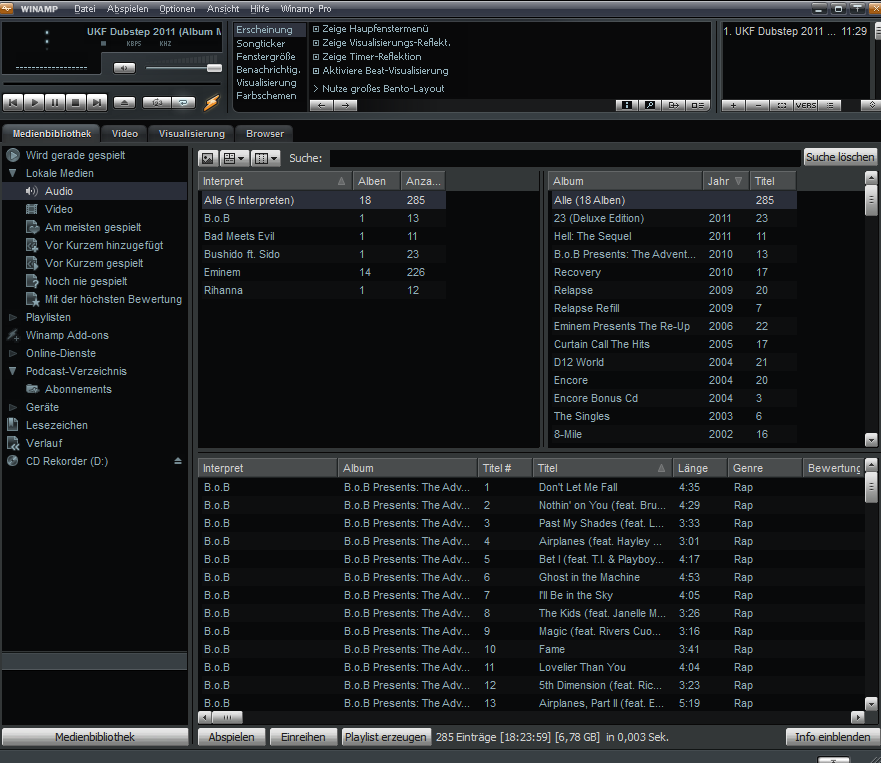This screenshot has height=763, width=881.
Task: Collapse the Lokale Medien tree node
Action: click(x=12, y=174)
